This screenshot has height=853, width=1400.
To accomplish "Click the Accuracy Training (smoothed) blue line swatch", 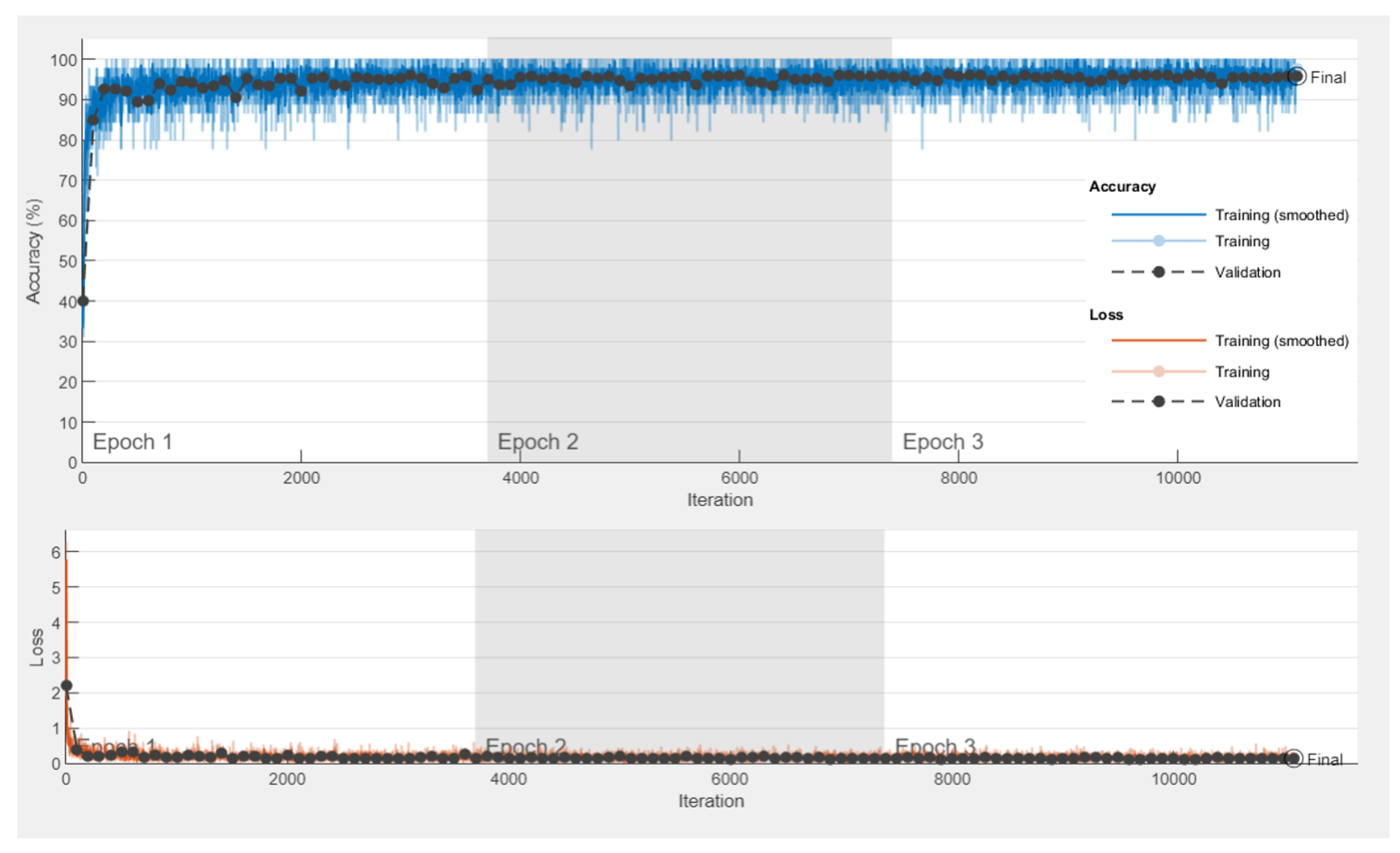I will (1158, 215).
